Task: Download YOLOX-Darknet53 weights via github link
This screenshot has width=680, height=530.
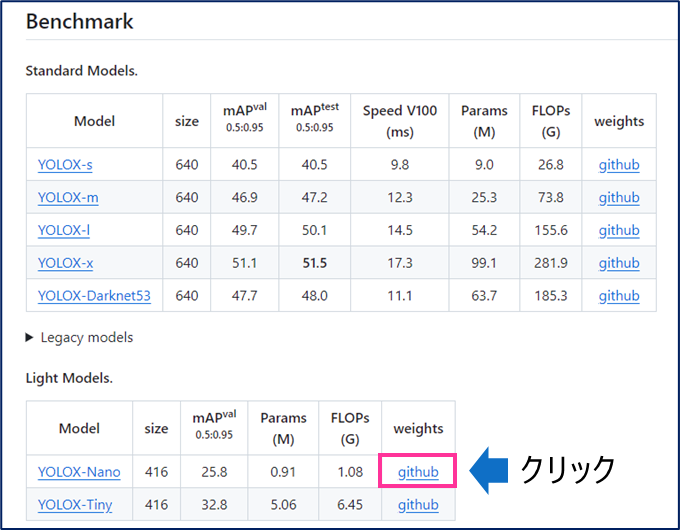Action: click(x=619, y=296)
